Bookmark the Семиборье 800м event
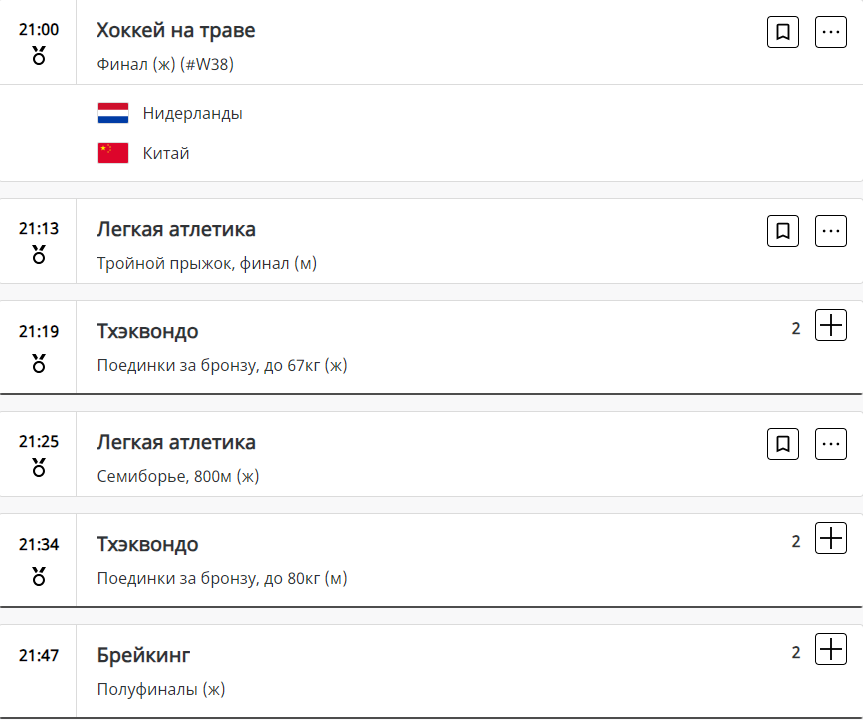The height and width of the screenshot is (720, 863). pos(783,444)
